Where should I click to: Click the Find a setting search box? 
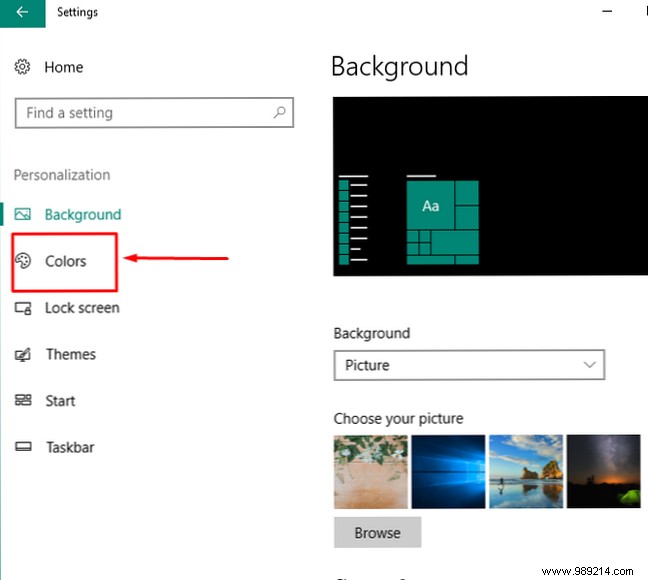[154, 112]
